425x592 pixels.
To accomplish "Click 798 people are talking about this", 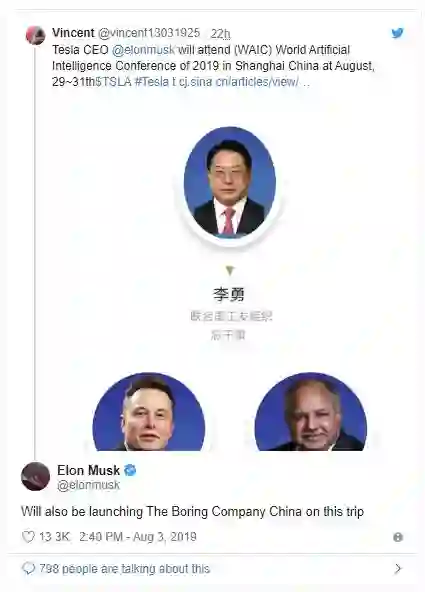I will coord(125,569).
